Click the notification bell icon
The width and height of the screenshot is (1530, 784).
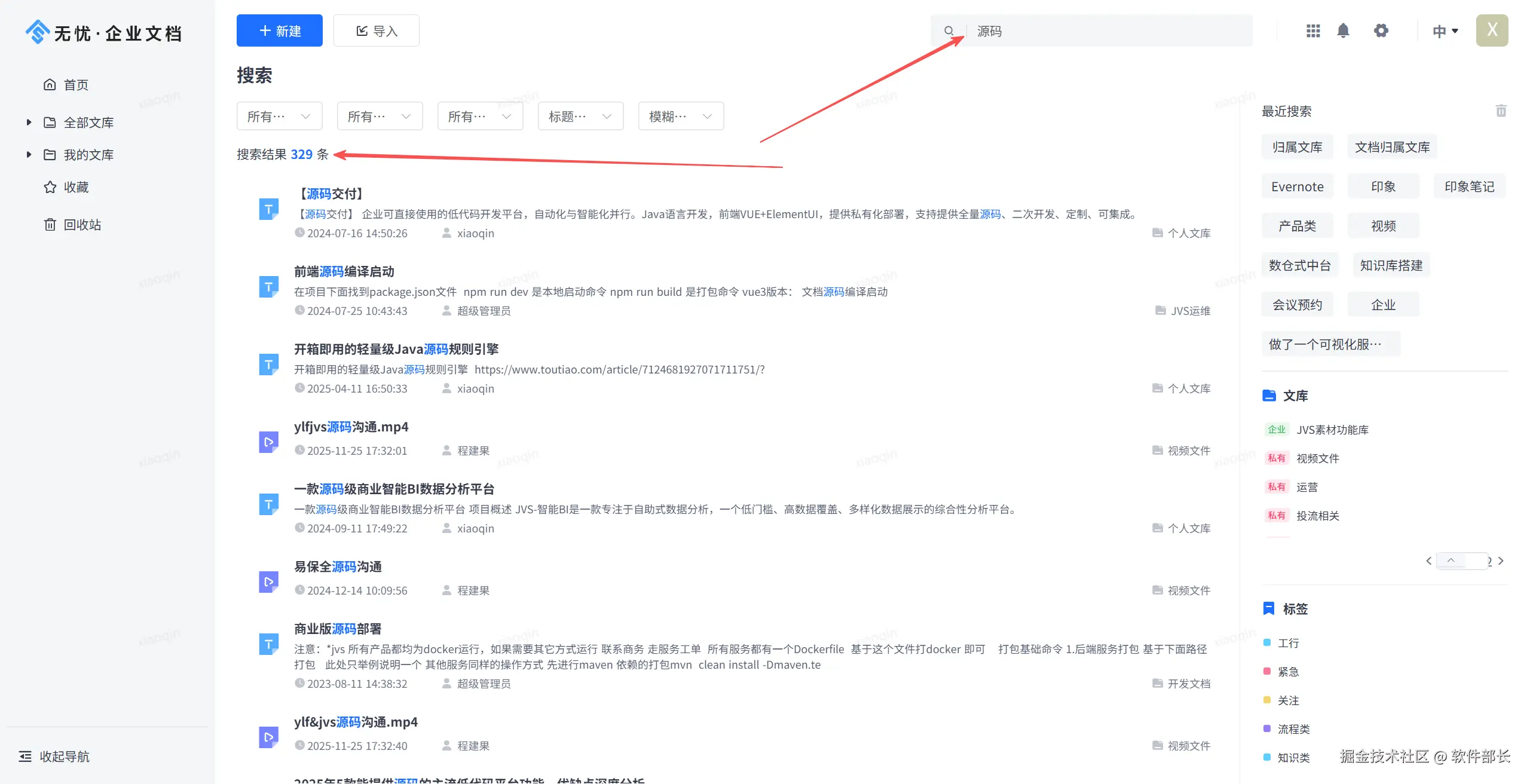[x=1343, y=30]
